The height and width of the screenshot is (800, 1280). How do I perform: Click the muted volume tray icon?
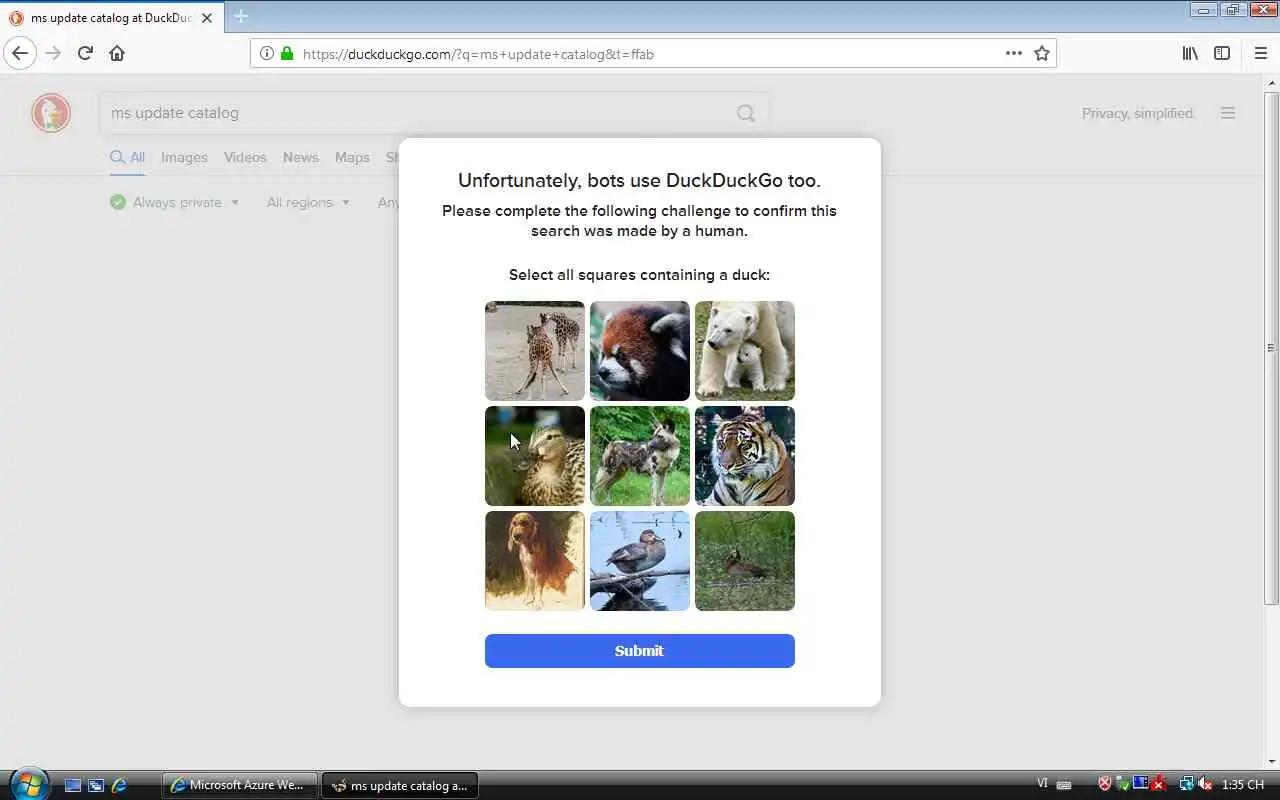coord(1206,785)
